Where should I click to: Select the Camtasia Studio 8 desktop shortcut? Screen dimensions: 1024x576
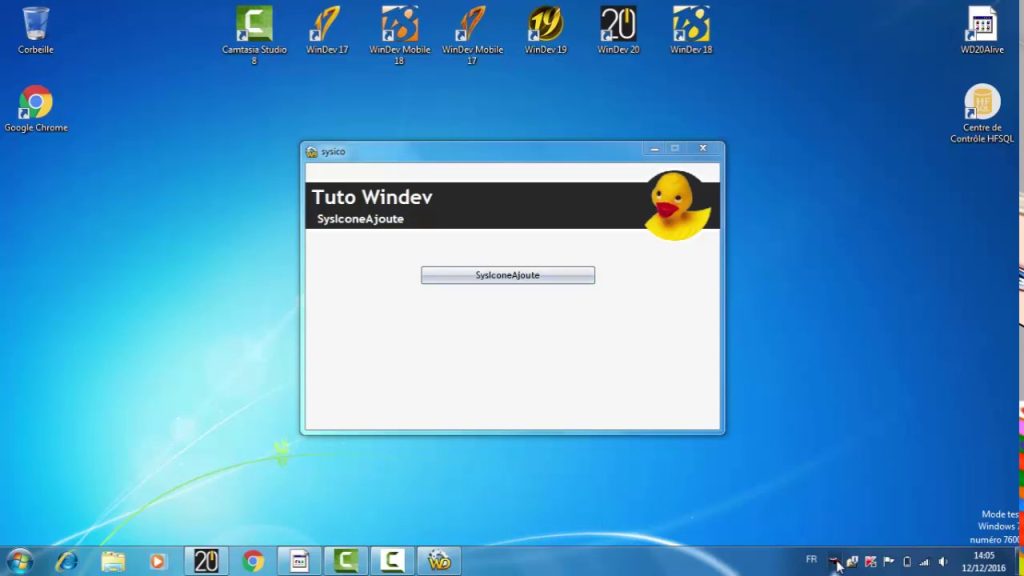[254, 35]
